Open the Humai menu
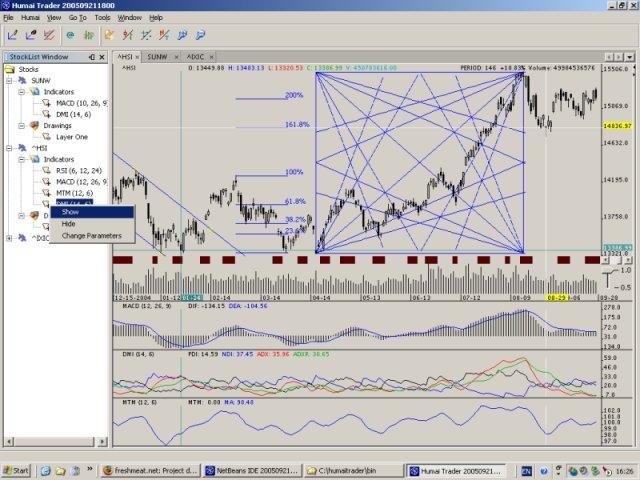Image resolution: width=640 pixels, height=480 pixels. [x=30, y=18]
